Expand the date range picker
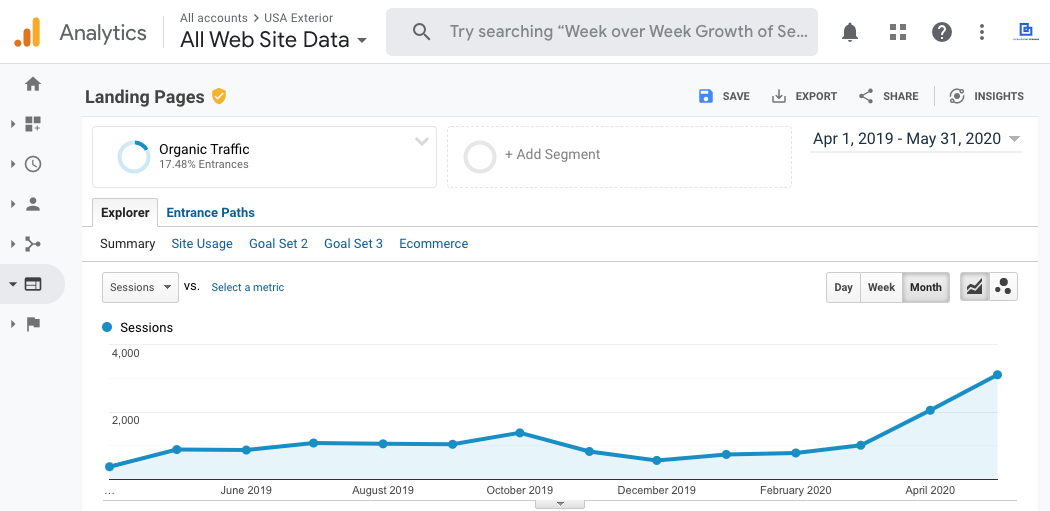Viewport: 1050px width, 511px height. pyautogui.click(x=916, y=139)
